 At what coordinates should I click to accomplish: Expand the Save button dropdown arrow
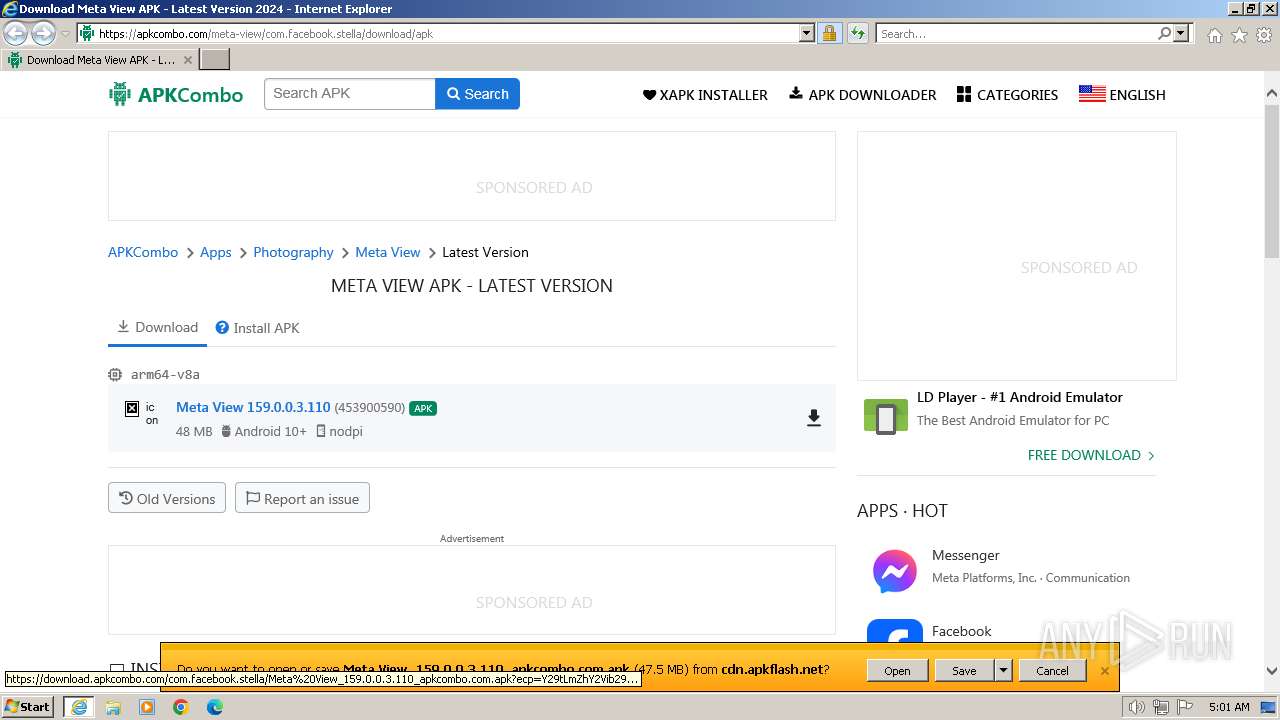(x=1003, y=671)
